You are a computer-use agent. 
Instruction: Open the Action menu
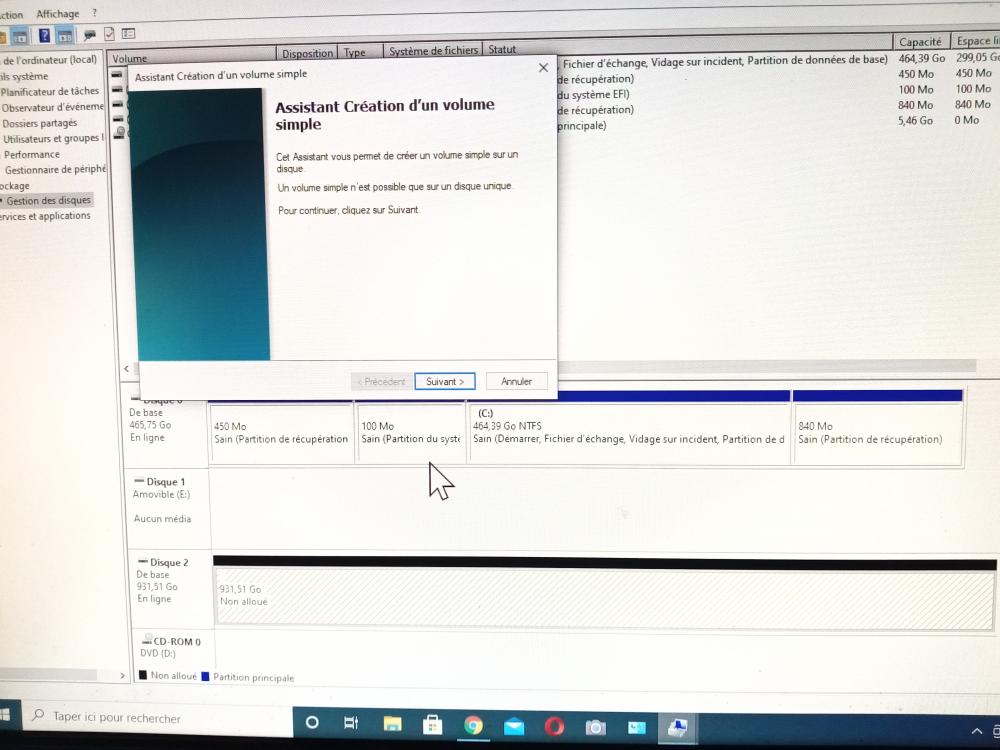[11, 14]
